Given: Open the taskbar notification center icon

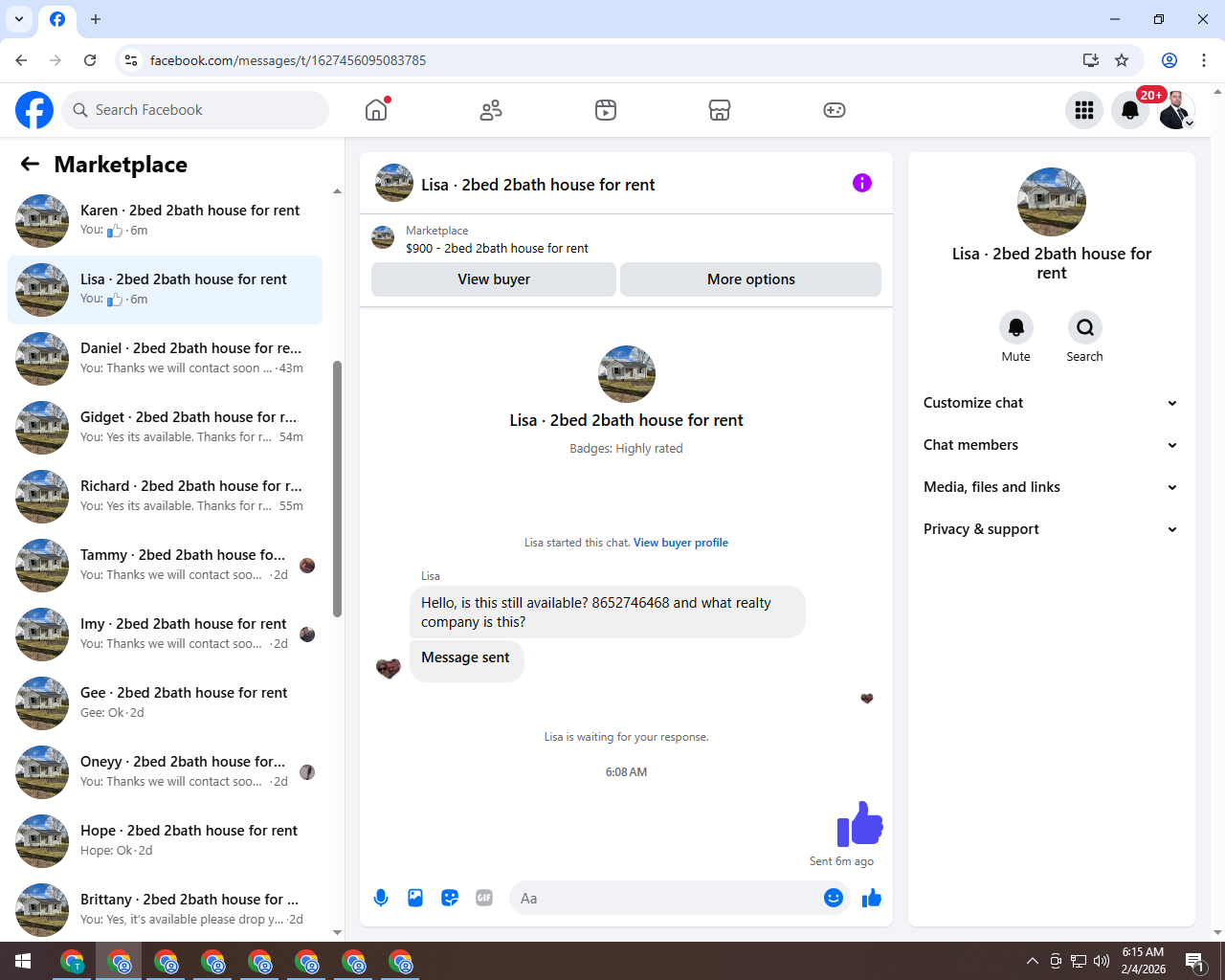Looking at the screenshot, I should [x=1195, y=961].
